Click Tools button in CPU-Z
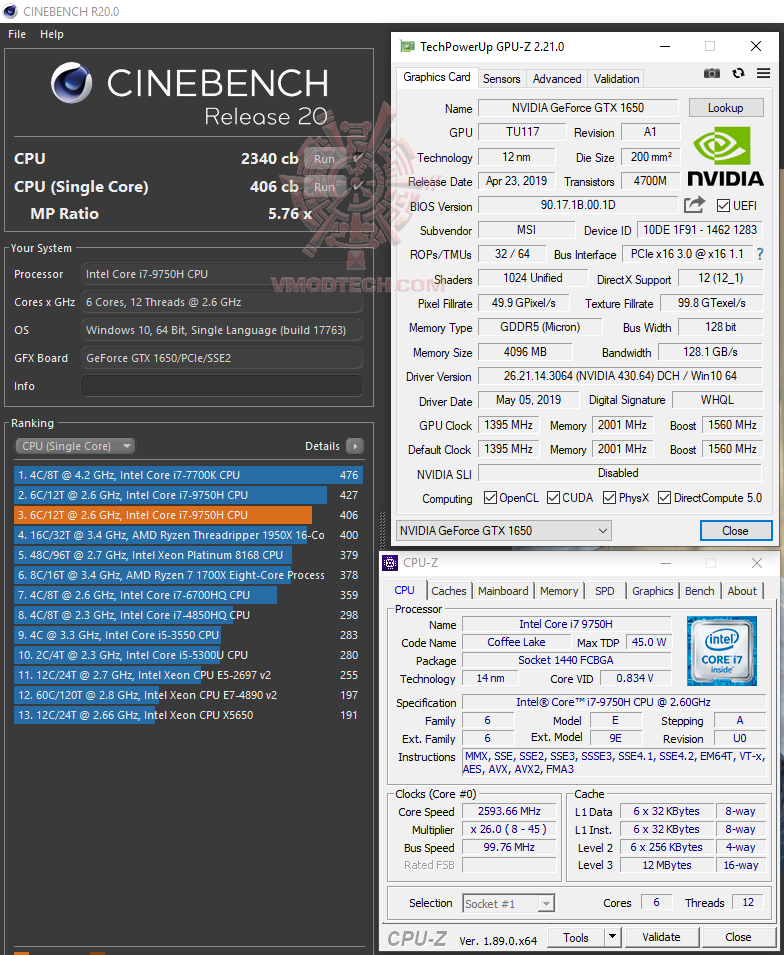The height and width of the screenshot is (955, 784). tap(576, 937)
